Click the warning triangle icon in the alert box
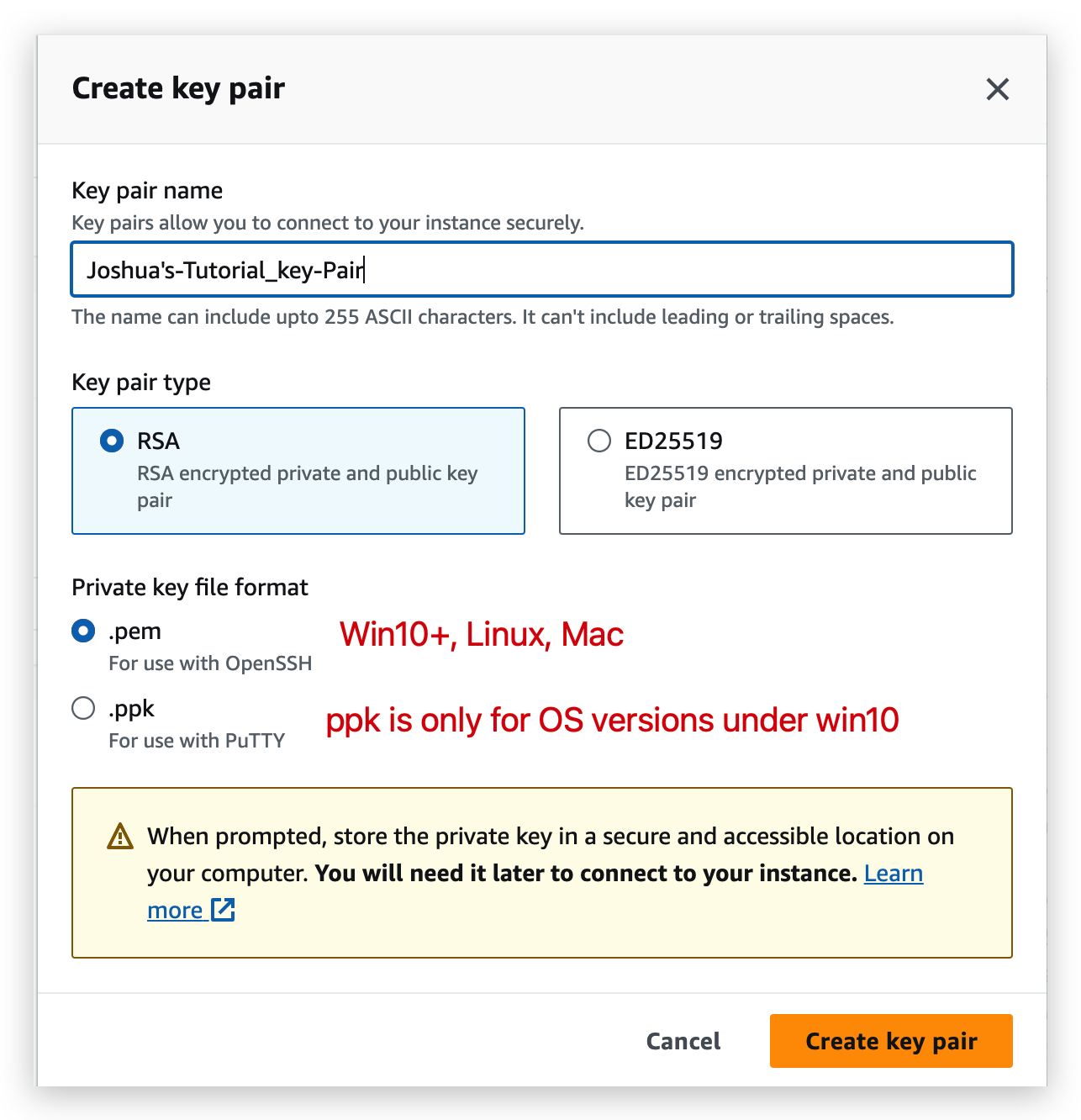The height and width of the screenshot is (1120, 1081). (x=120, y=836)
